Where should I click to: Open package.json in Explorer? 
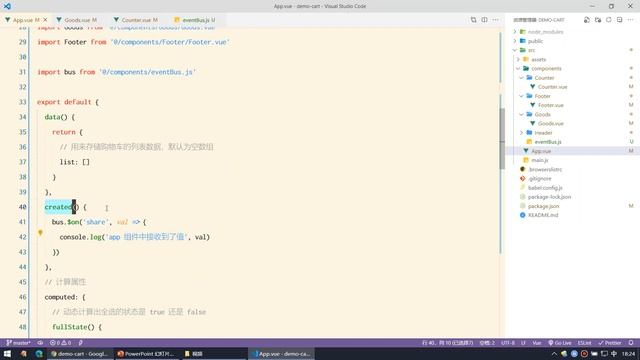tap(543, 206)
